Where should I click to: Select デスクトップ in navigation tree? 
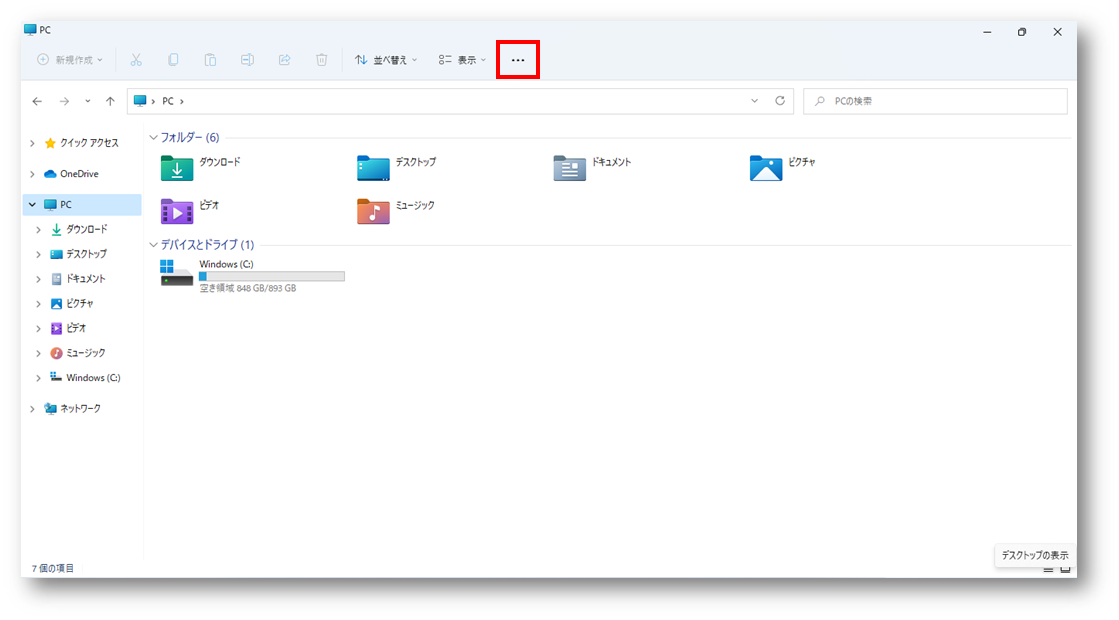tap(86, 254)
